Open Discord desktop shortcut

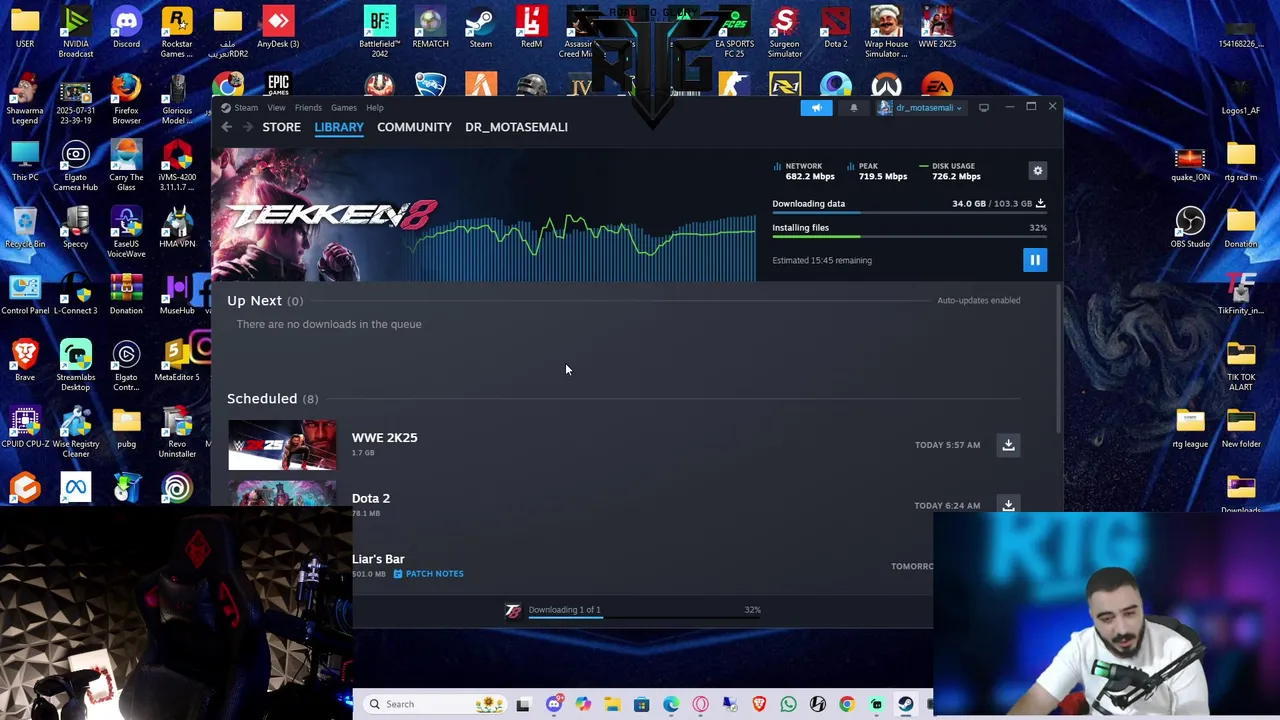126,28
